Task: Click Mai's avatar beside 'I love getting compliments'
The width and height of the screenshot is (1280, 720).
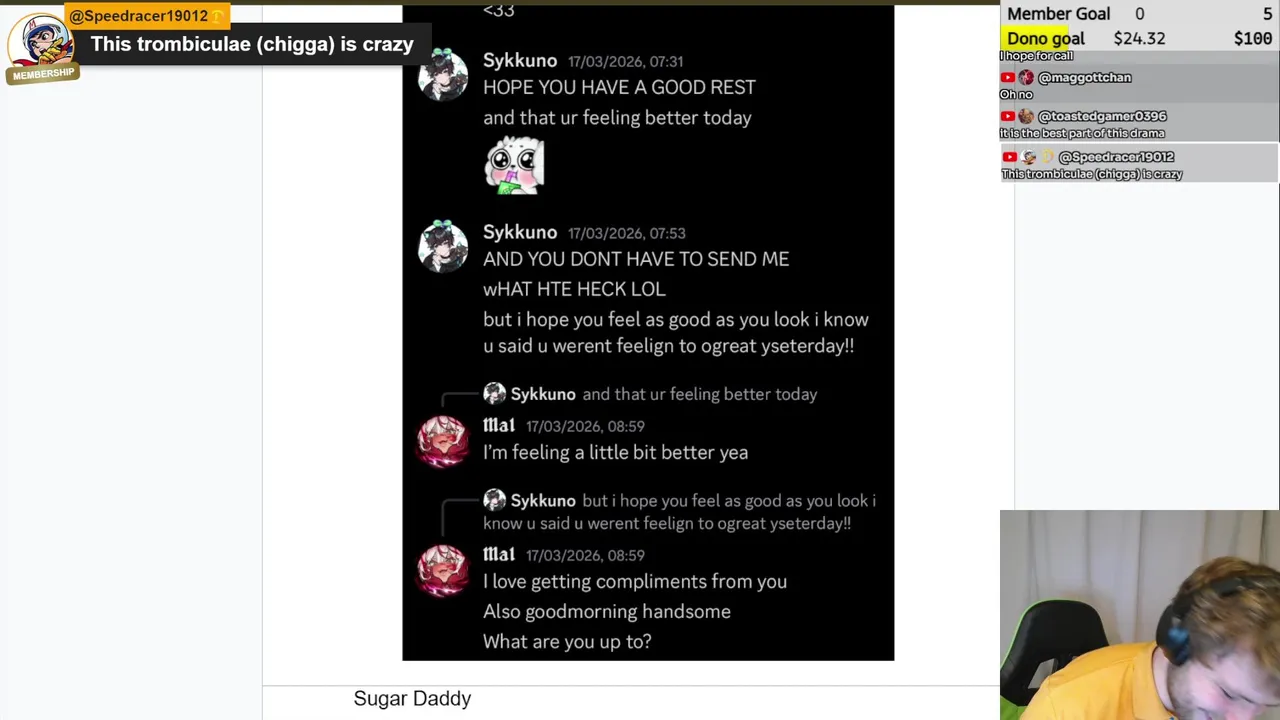Action: point(442,570)
